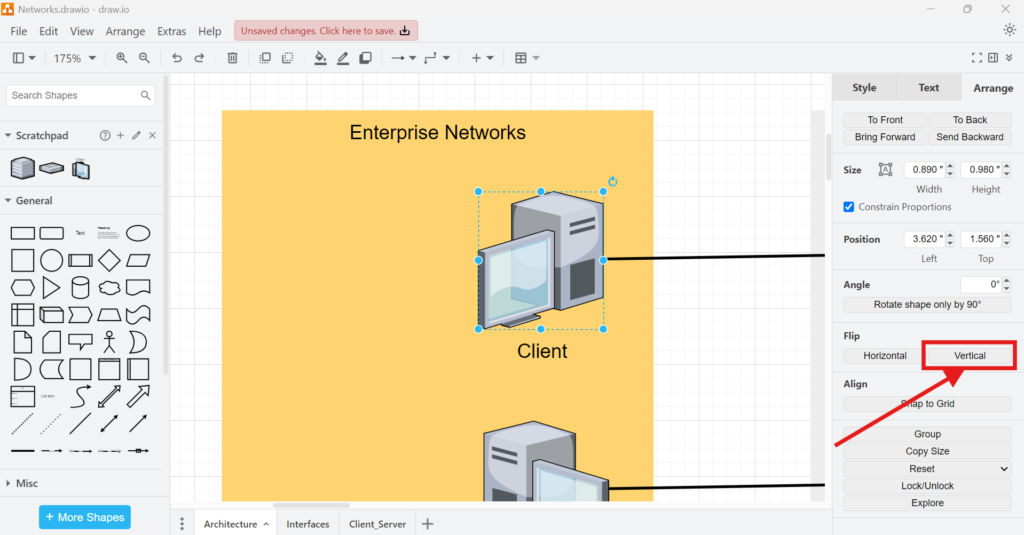Select the Cylinder shape in General
Image resolution: width=1024 pixels, height=535 pixels.
(x=80, y=287)
